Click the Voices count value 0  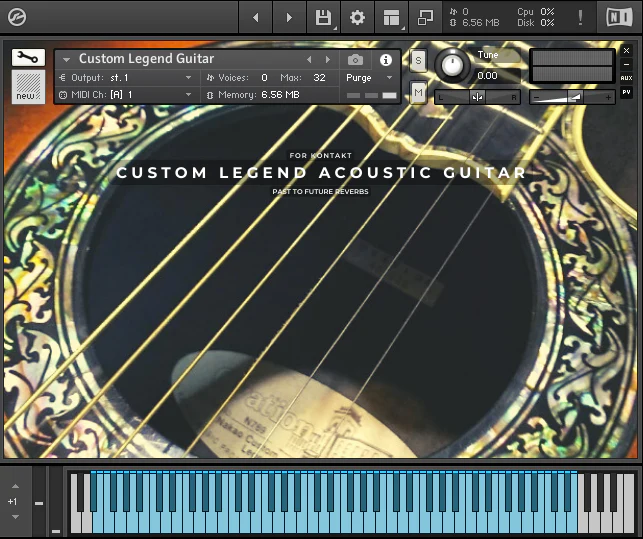tap(264, 78)
